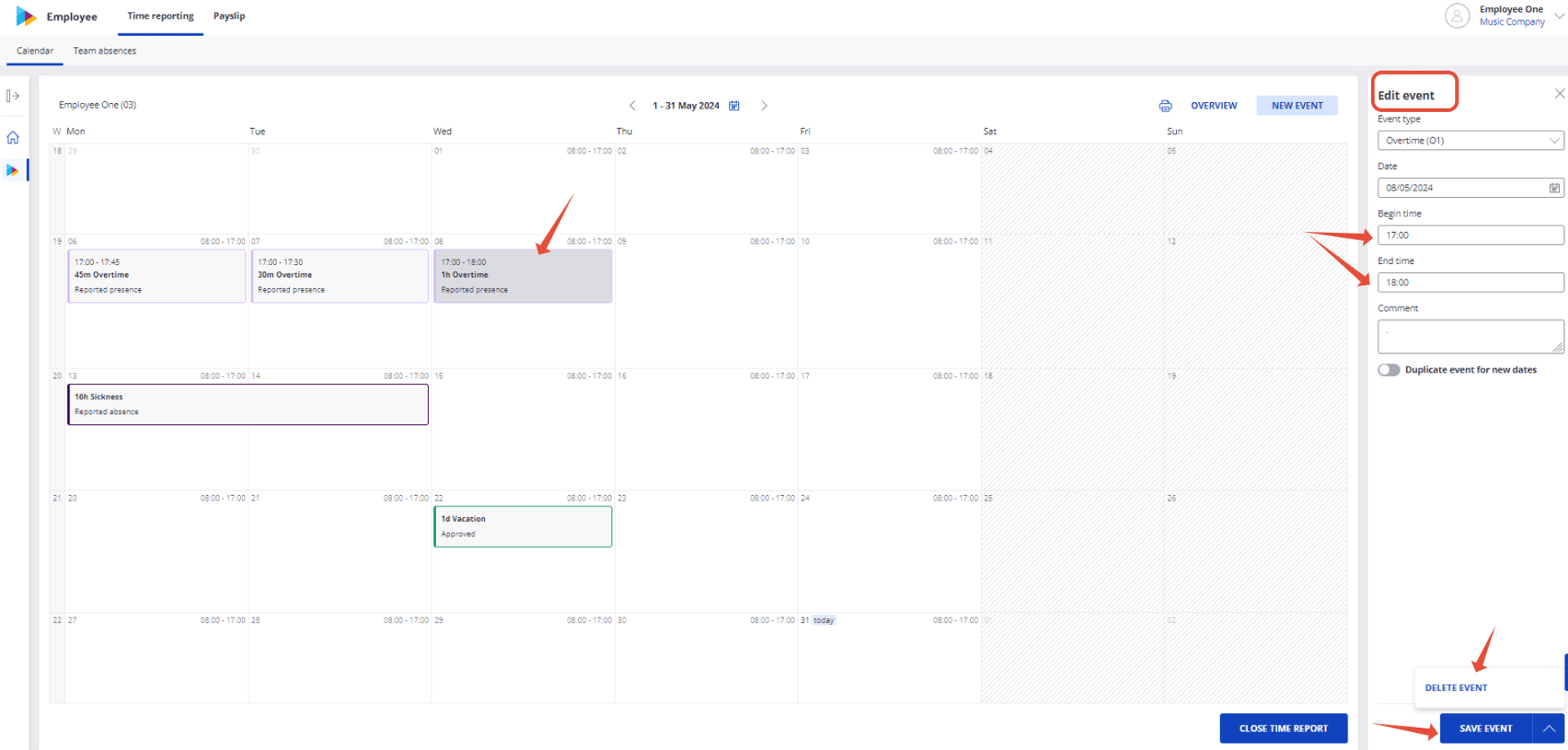Click CLOSE TIME REPORT button
This screenshot has height=750, width=1568.
point(1283,728)
